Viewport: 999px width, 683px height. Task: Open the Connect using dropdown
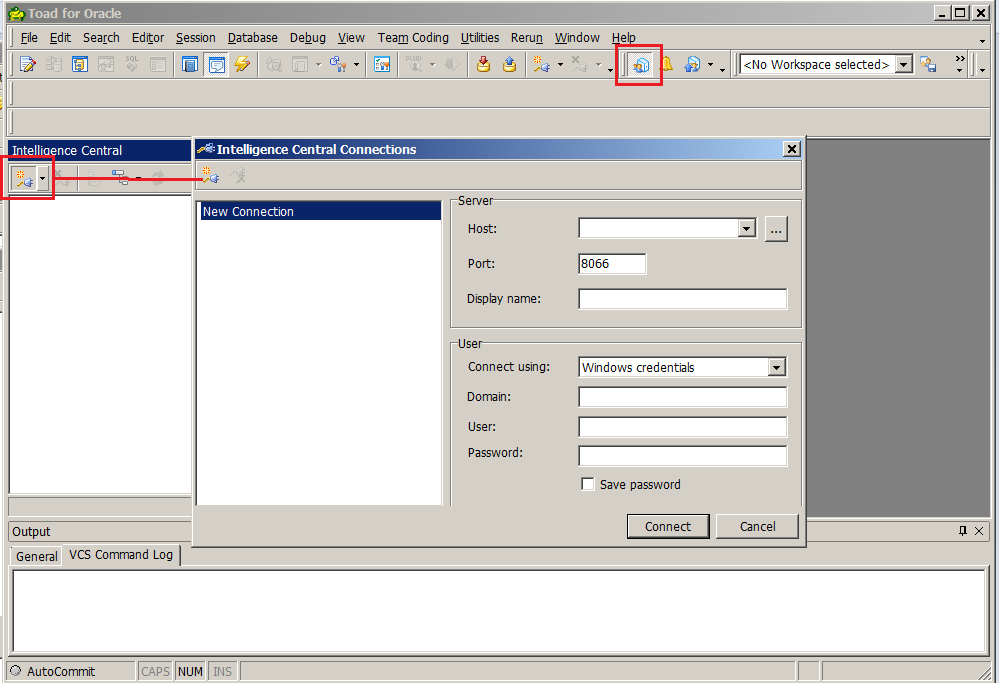point(777,368)
